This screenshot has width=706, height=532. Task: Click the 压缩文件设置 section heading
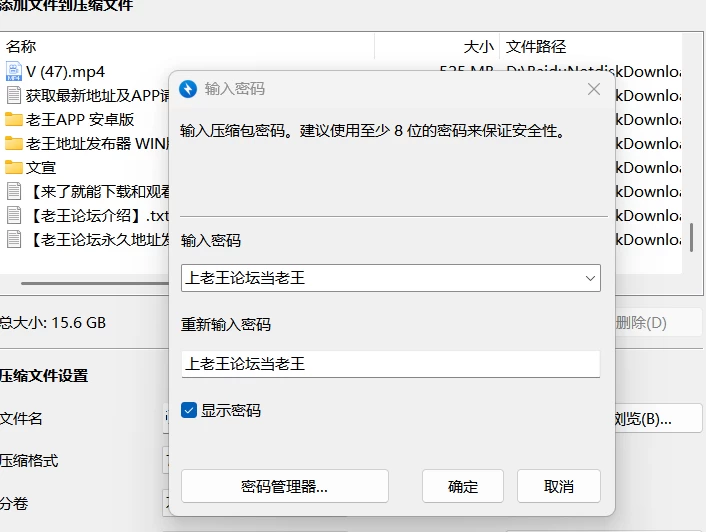(44, 376)
